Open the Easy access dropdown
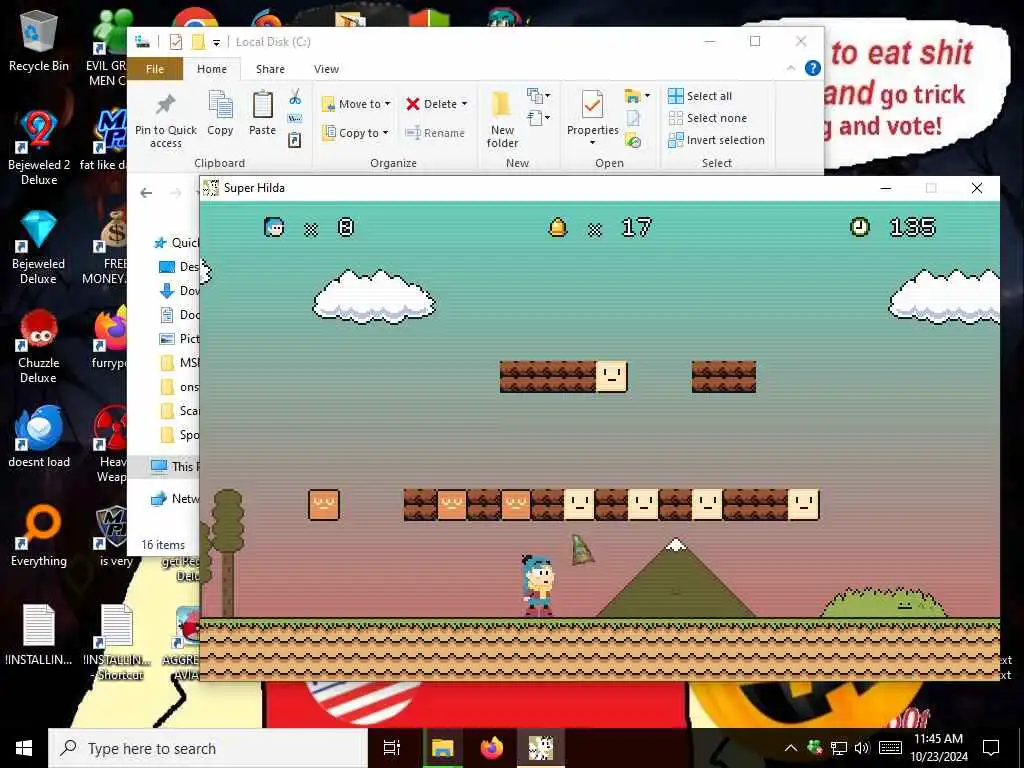The height and width of the screenshot is (768, 1024). tap(539, 118)
